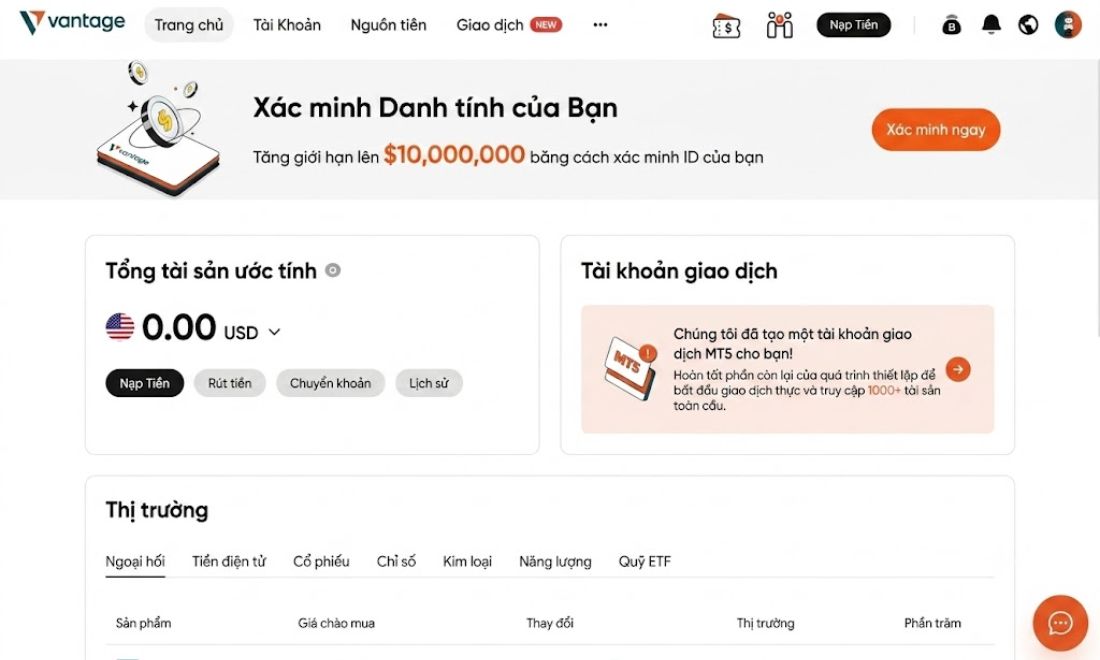Viewport: 1100px width, 660px height.
Task: Select the Chỉ số tab
Action: [x=396, y=562]
